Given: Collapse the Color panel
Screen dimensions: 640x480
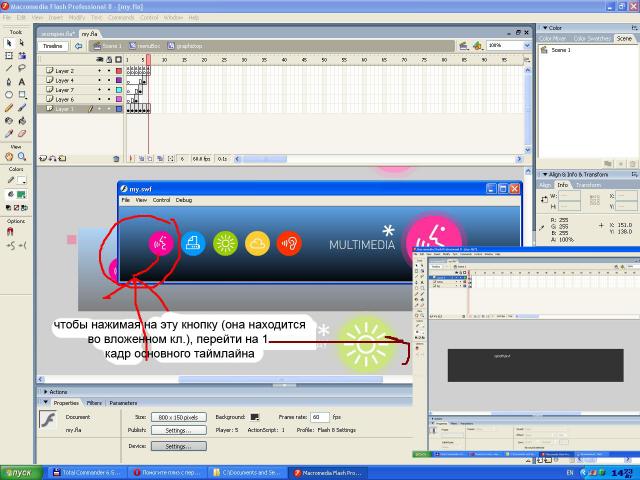Looking at the screenshot, I should tap(545, 28).
